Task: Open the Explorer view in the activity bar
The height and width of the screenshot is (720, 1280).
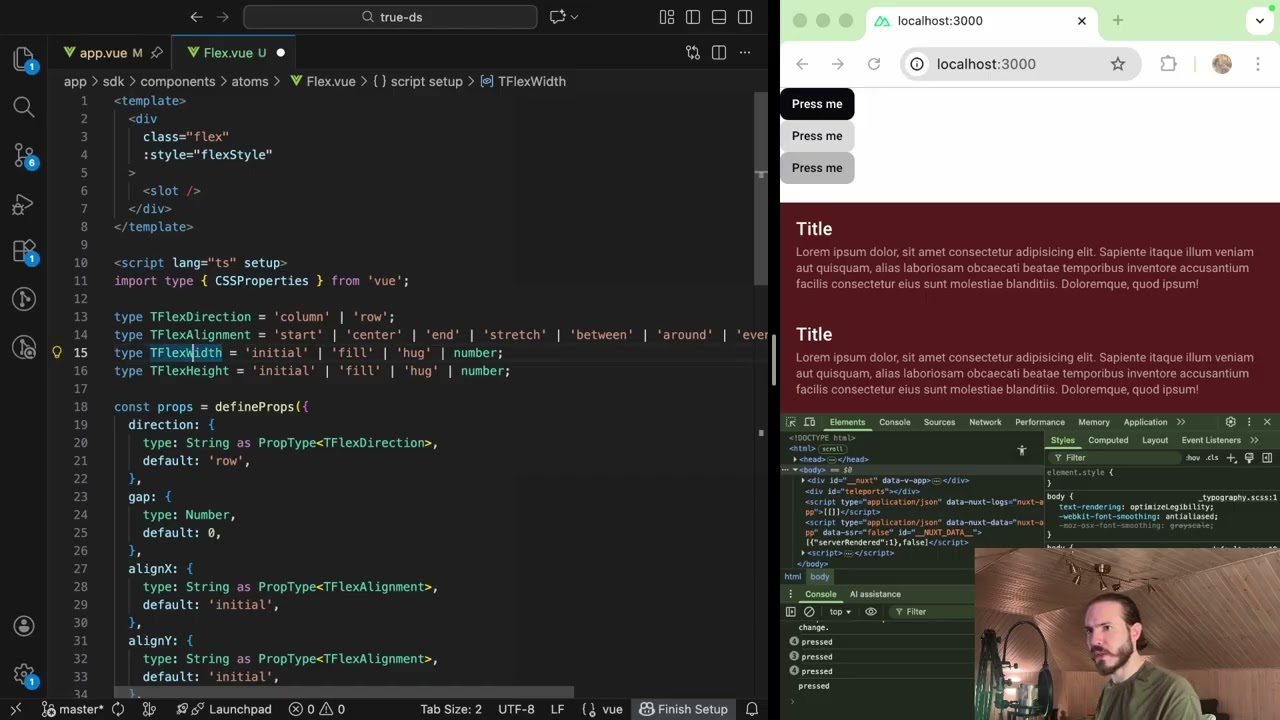Action: pyautogui.click(x=24, y=59)
